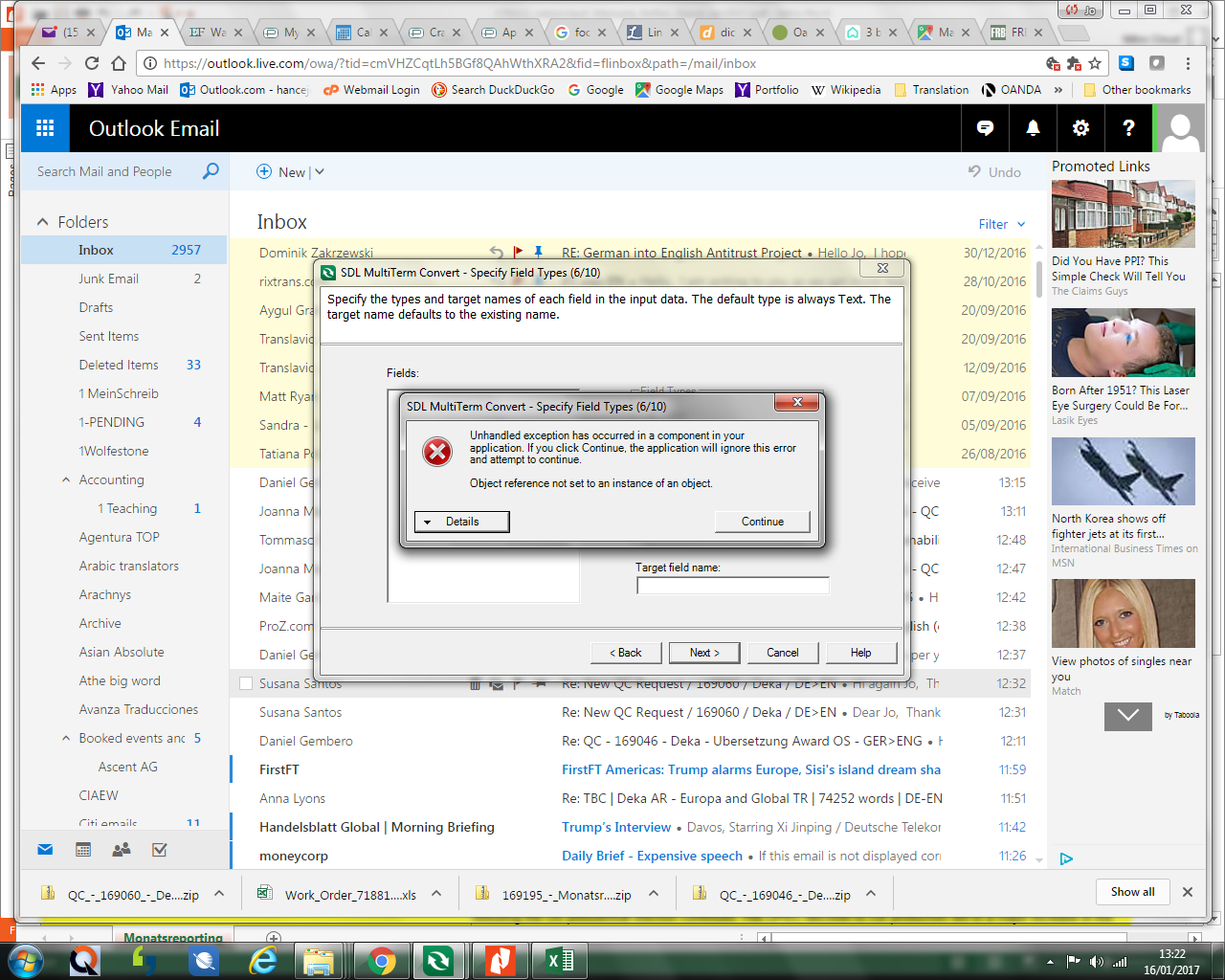Open the inbox Filter dropdown
This screenshot has height=980, width=1225.
1001,224
